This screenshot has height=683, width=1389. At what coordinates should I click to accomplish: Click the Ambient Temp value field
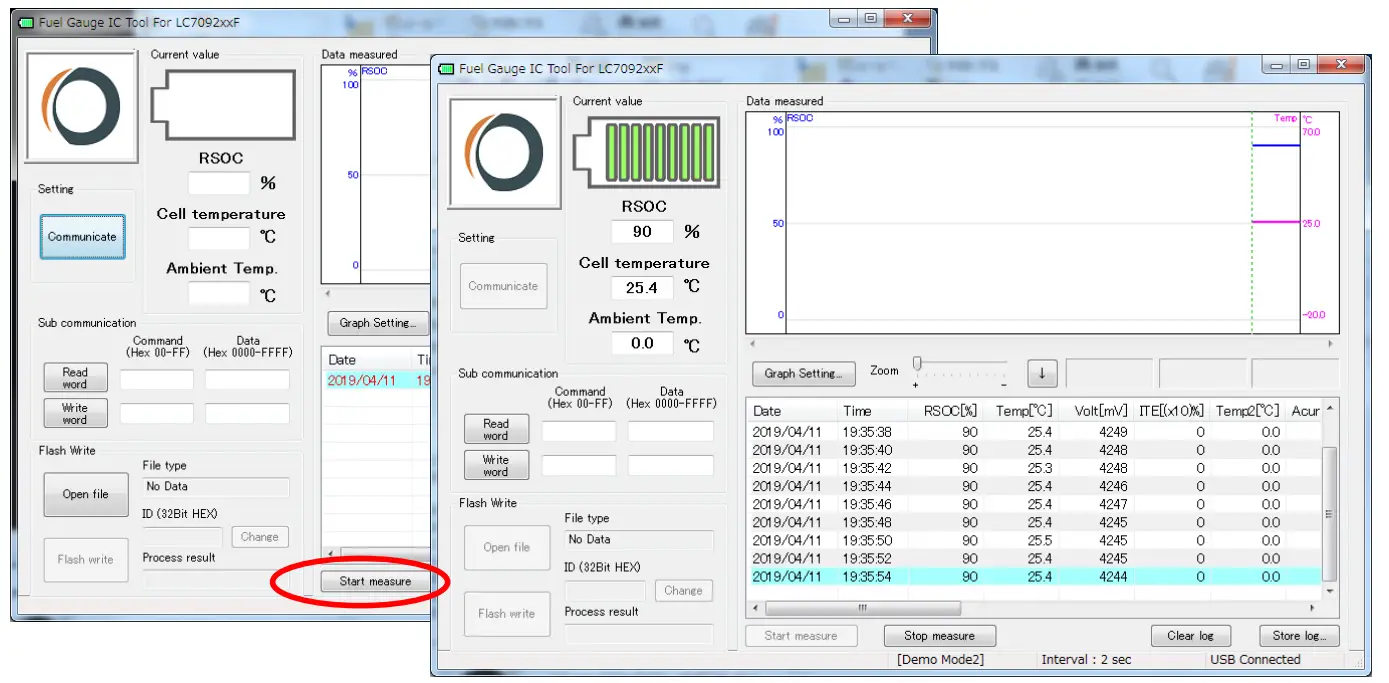click(x=642, y=343)
